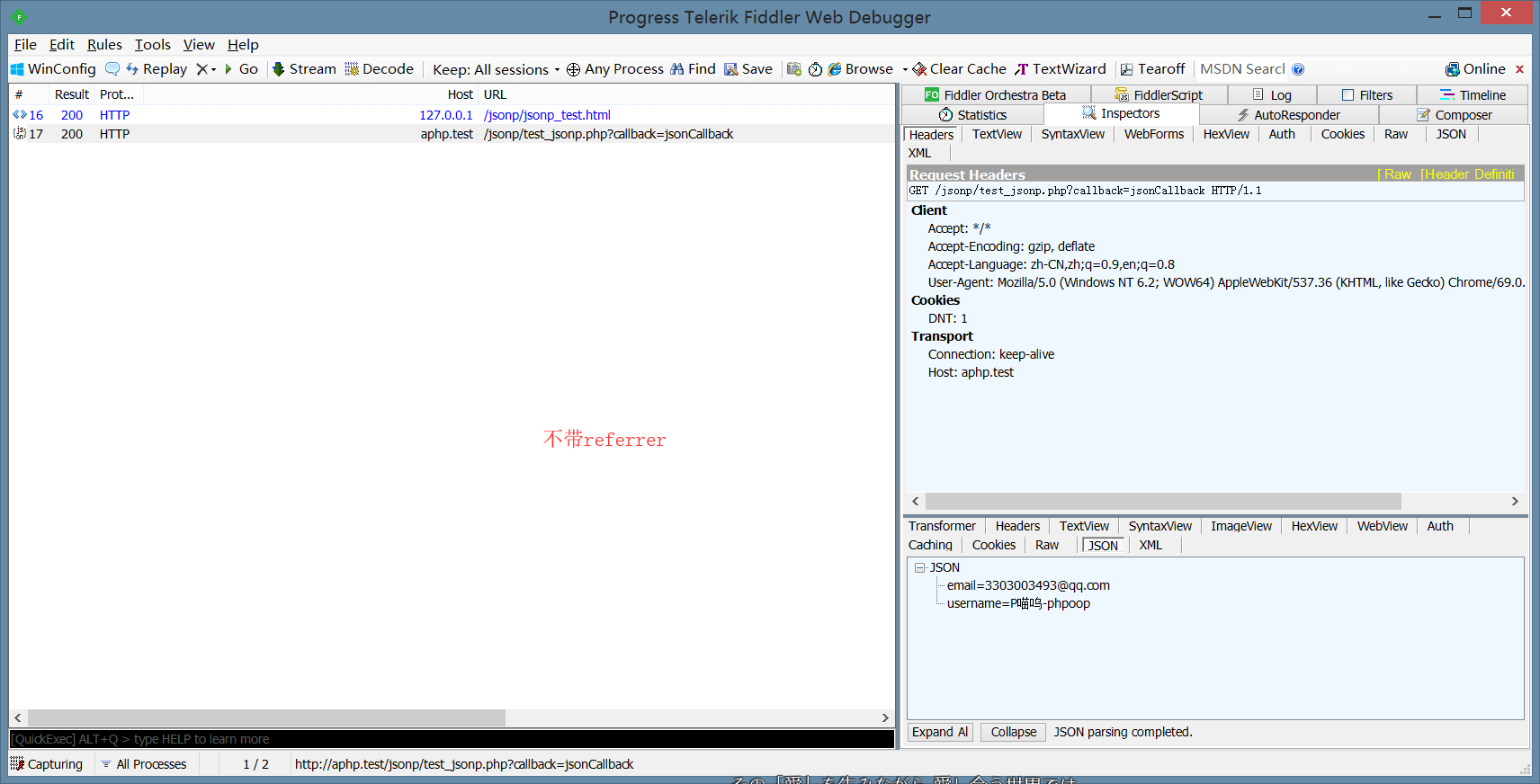Select request inspector TextView tab
The height and width of the screenshot is (784, 1540).
[x=997, y=134]
